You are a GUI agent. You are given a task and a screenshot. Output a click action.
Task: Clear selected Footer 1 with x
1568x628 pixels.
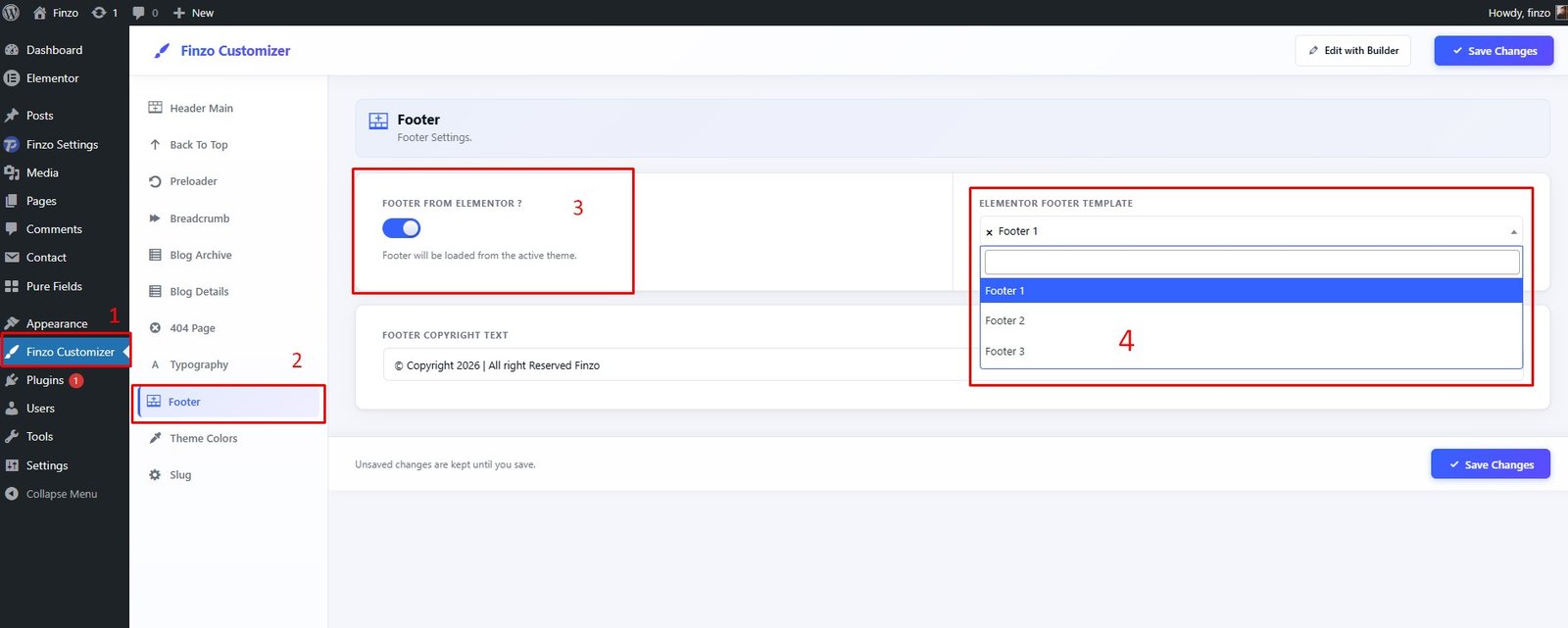989,232
